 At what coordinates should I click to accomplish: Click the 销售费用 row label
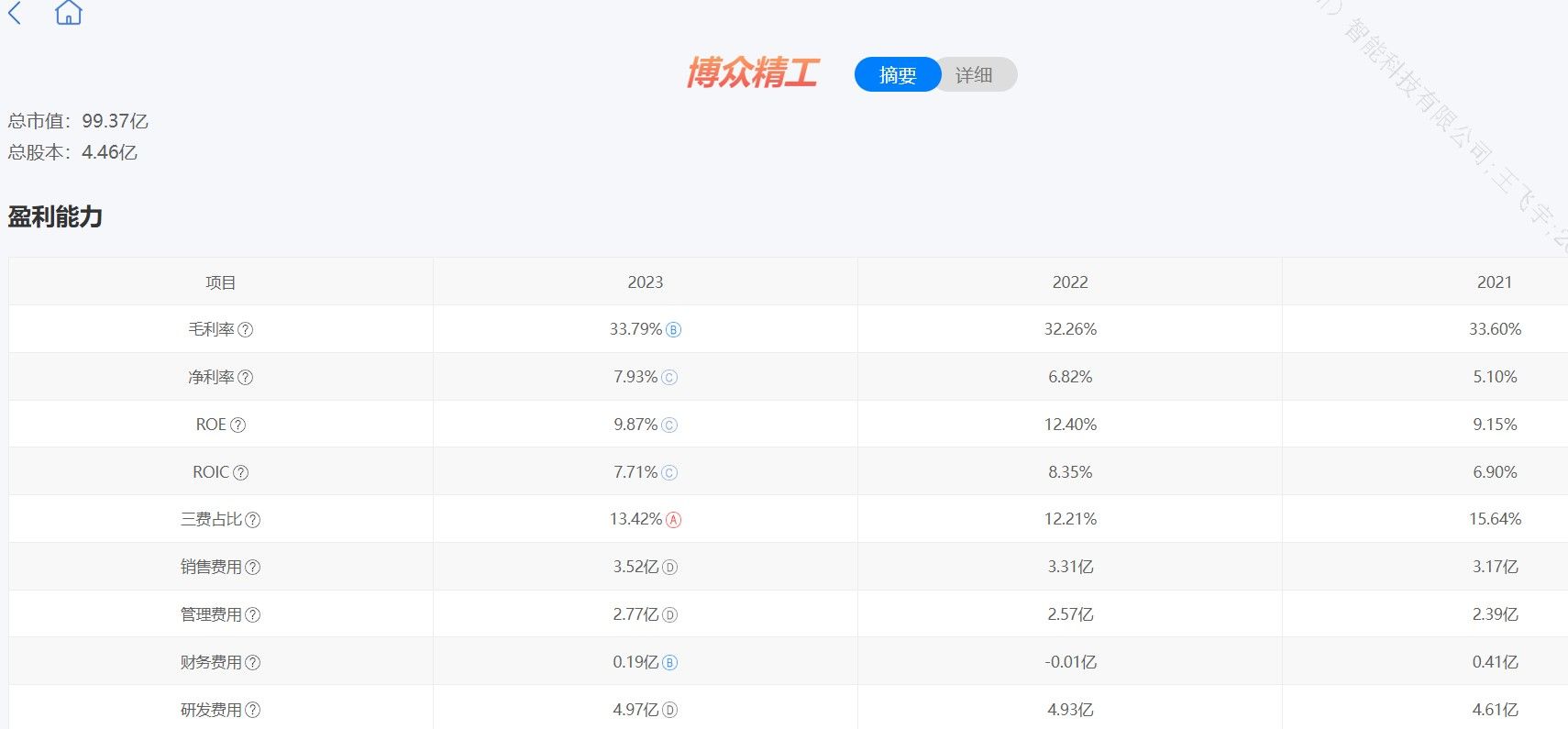212,567
